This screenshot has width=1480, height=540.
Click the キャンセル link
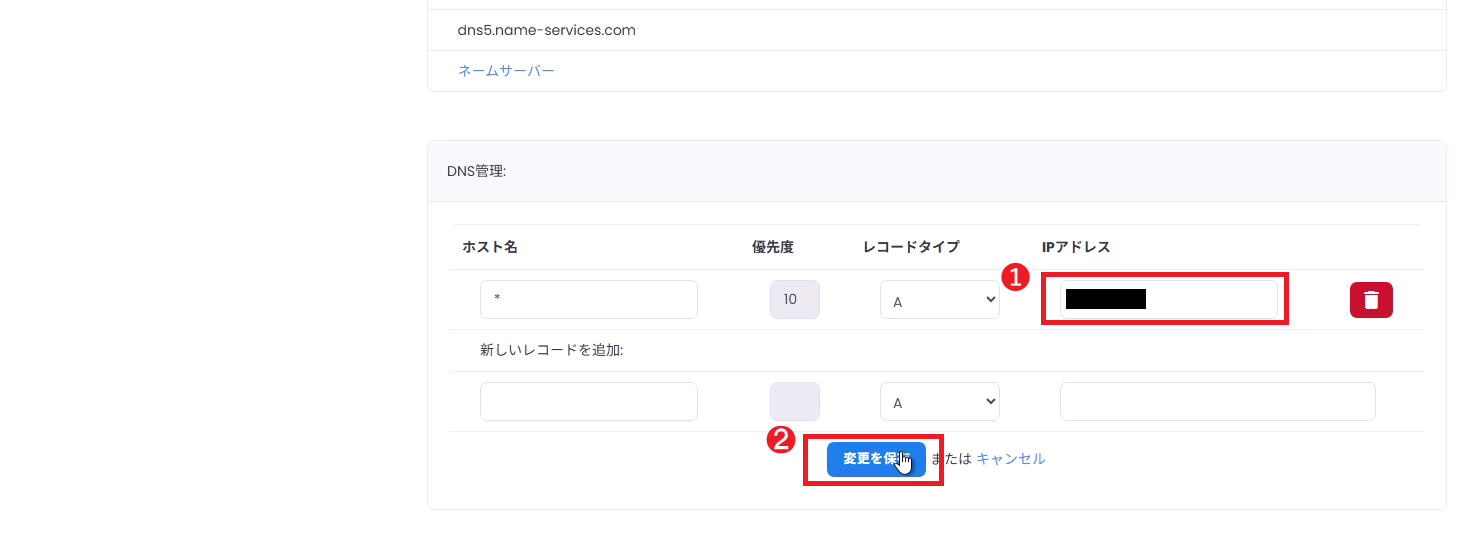(1010, 459)
